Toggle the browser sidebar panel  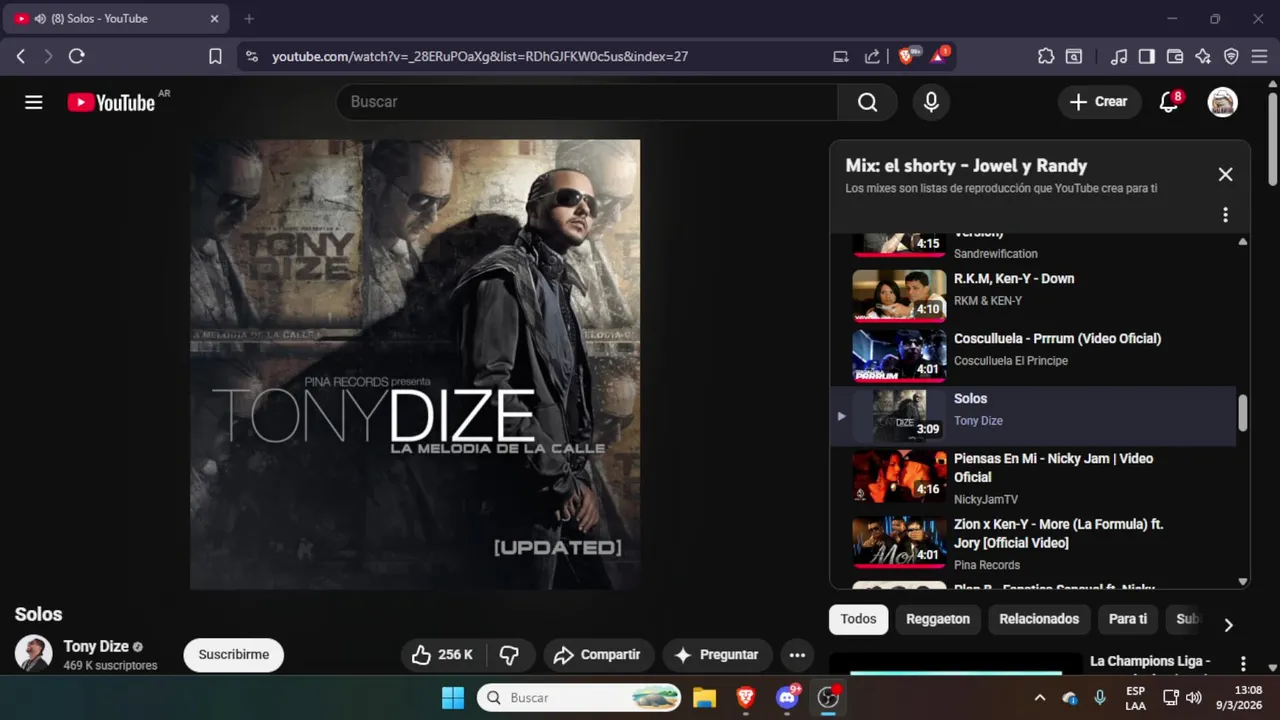pyautogui.click(x=1147, y=57)
